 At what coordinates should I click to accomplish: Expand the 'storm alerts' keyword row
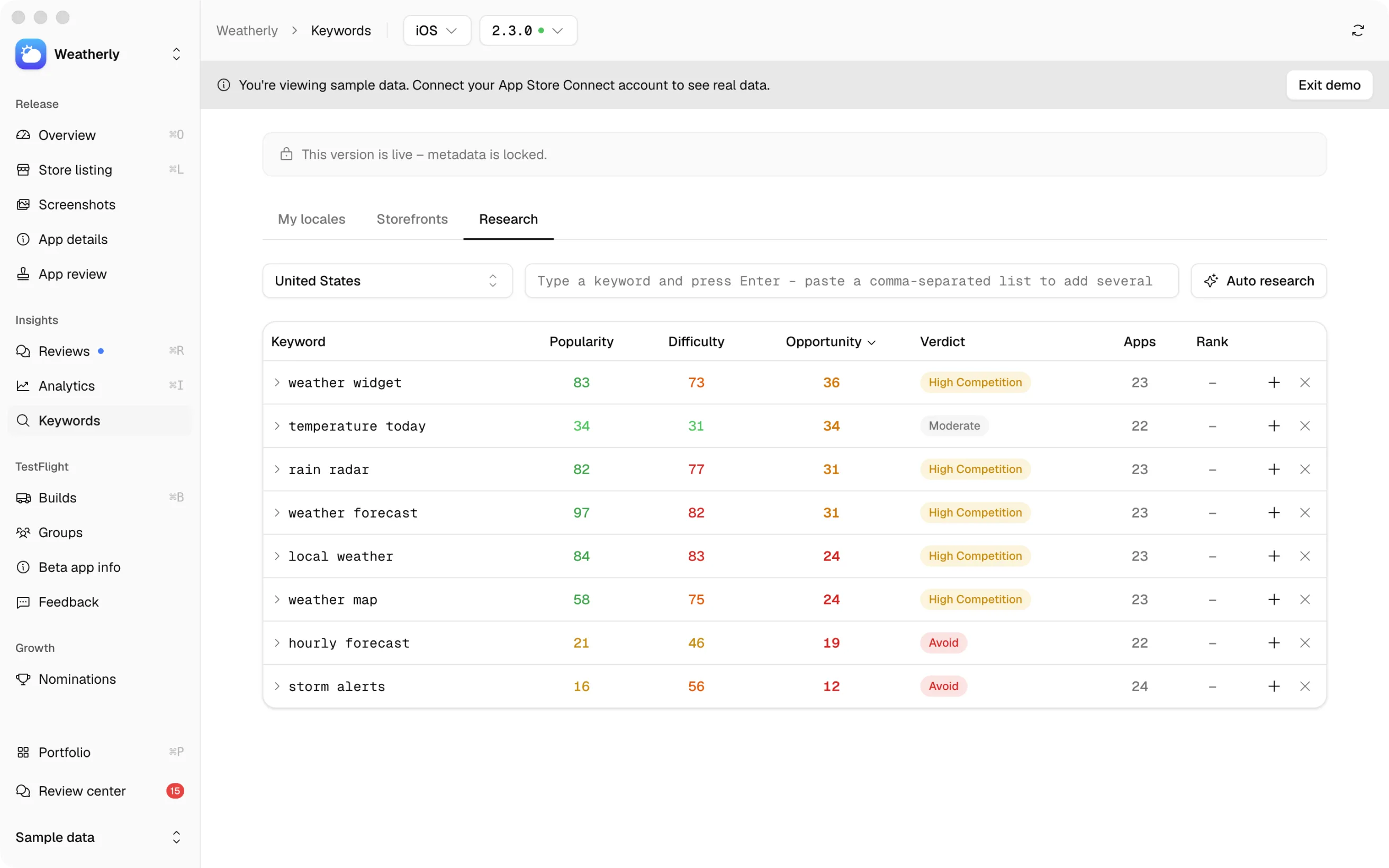click(x=277, y=686)
